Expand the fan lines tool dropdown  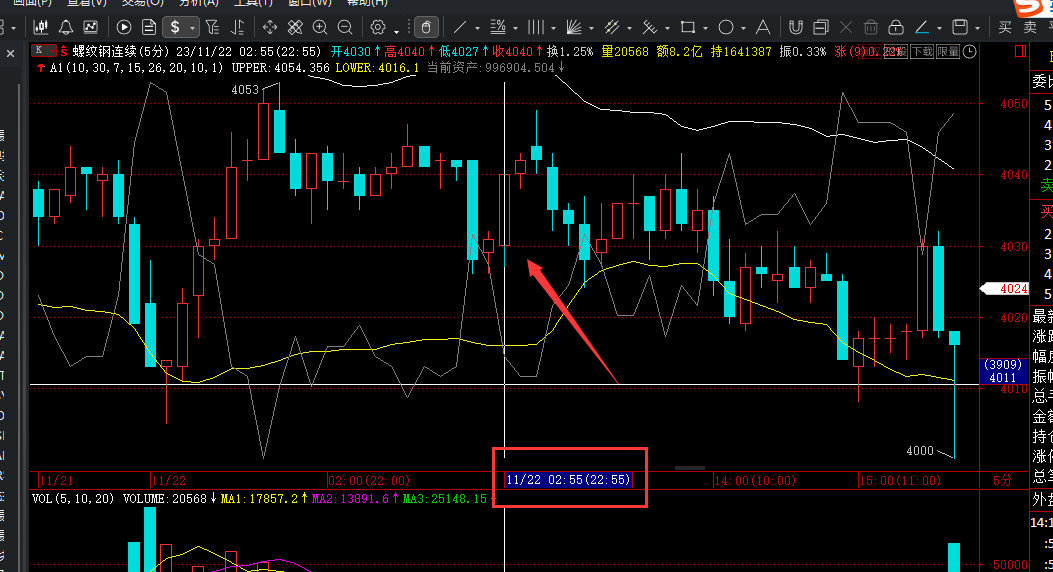[591, 29]
